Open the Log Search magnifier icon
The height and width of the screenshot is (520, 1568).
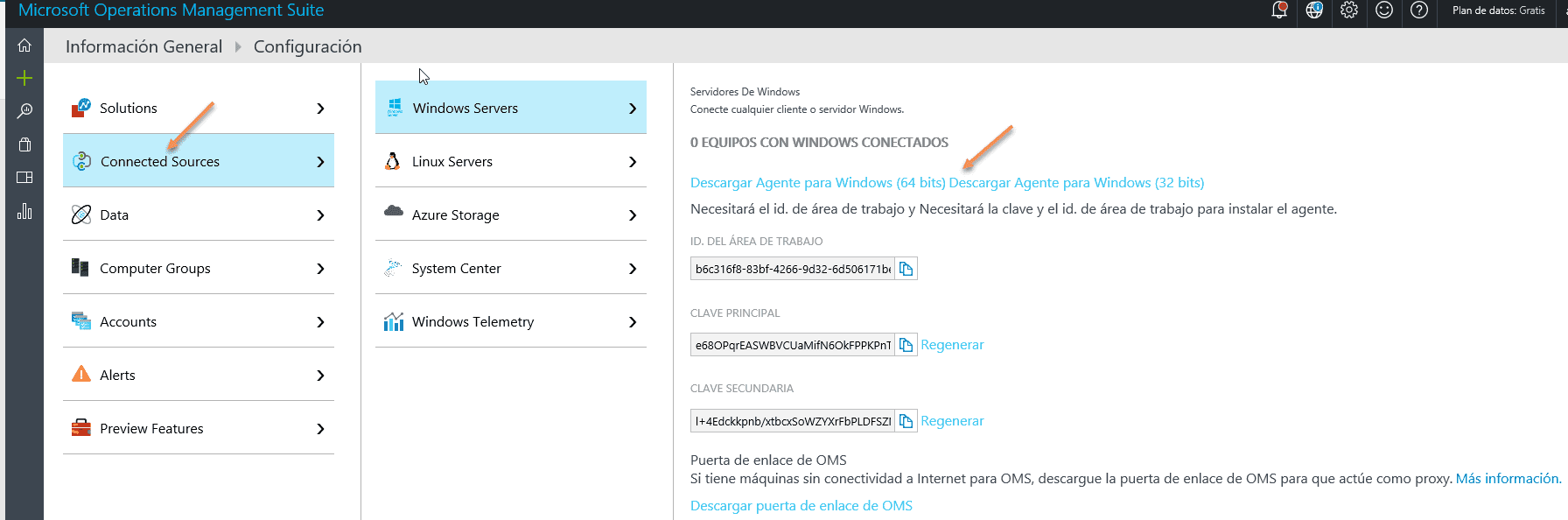pos(24,111)
